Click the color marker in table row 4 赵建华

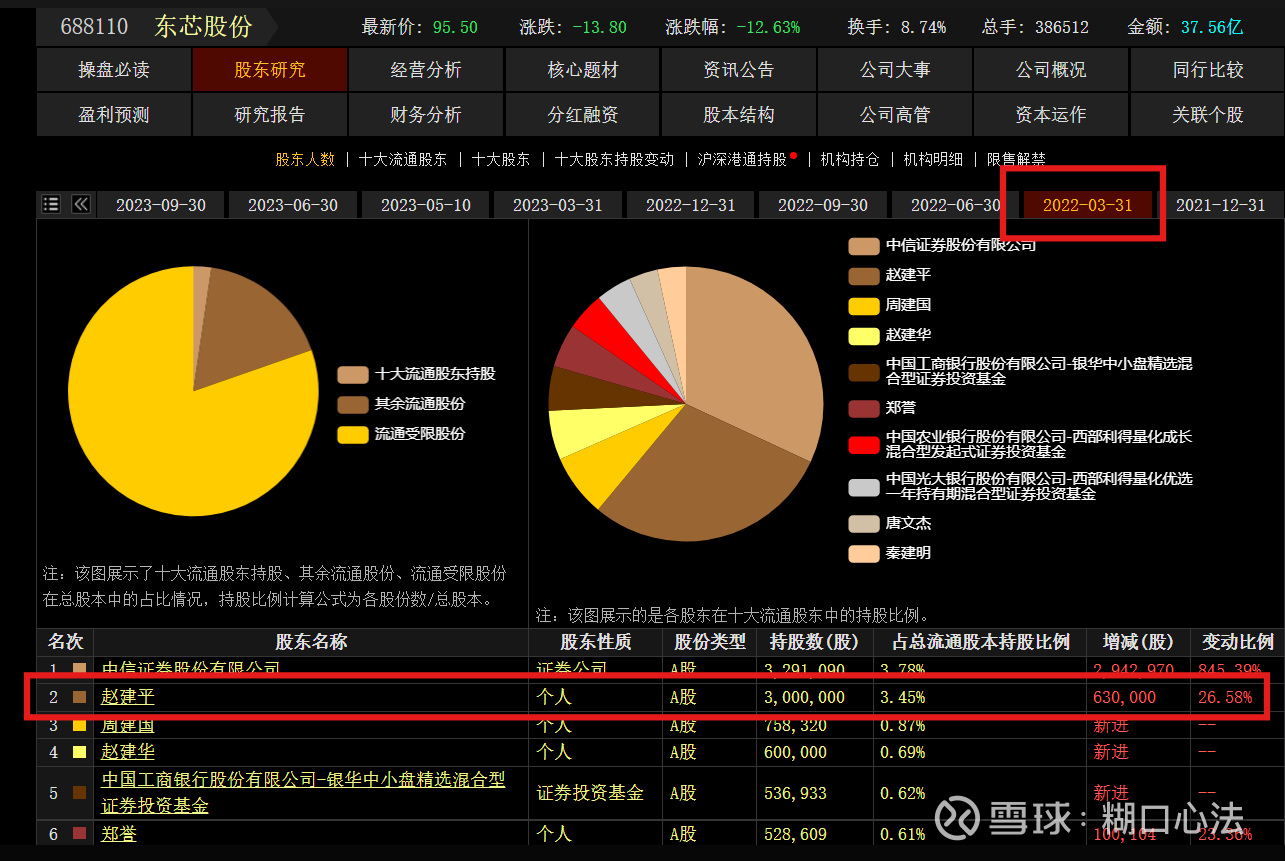click(80, 752)
